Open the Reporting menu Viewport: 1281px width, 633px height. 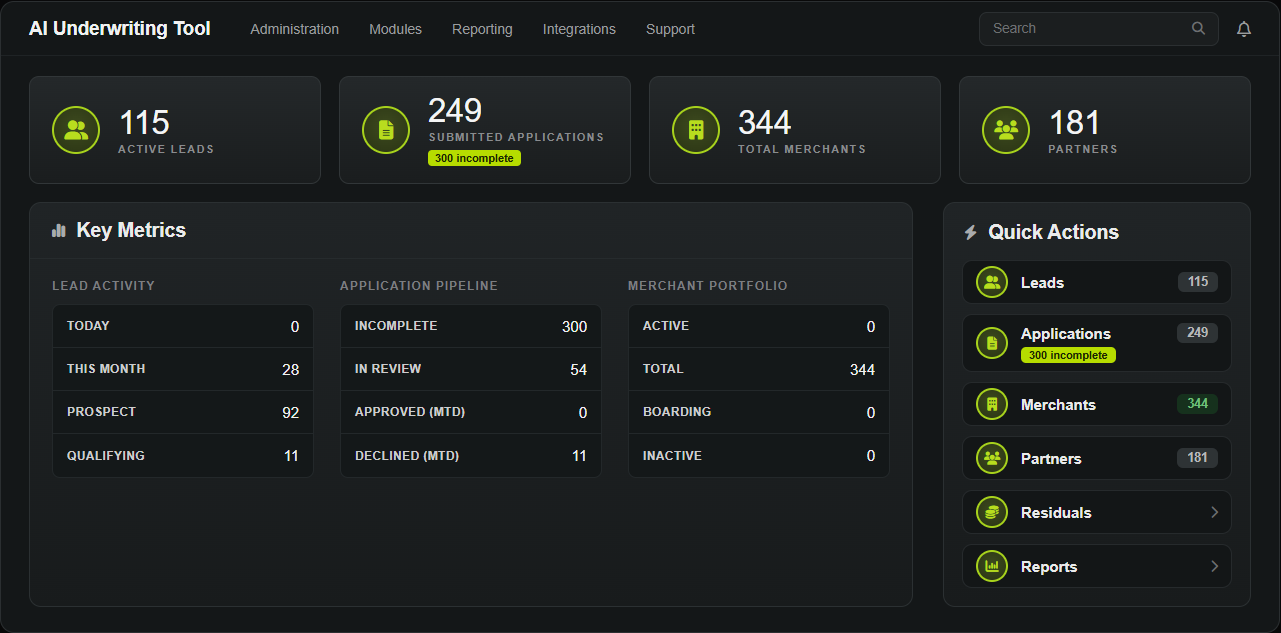tap(482, 29)
